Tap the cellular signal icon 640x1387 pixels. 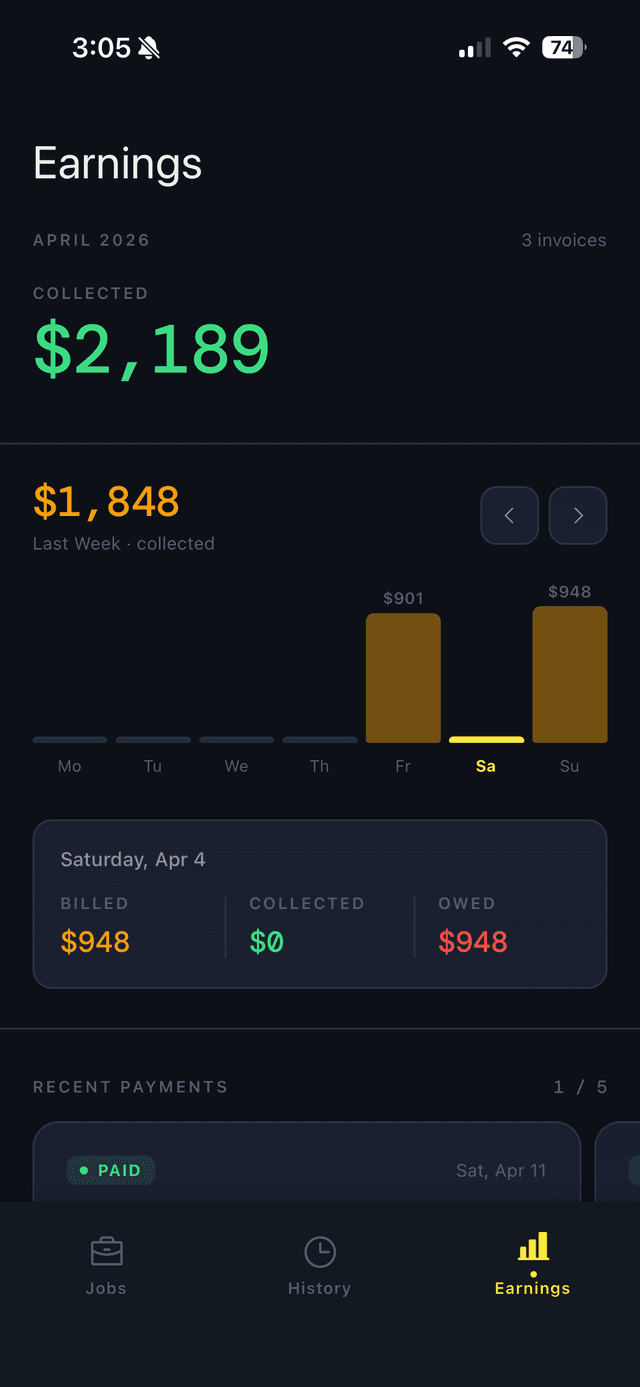pyautogui.click(x=472, y=46)
